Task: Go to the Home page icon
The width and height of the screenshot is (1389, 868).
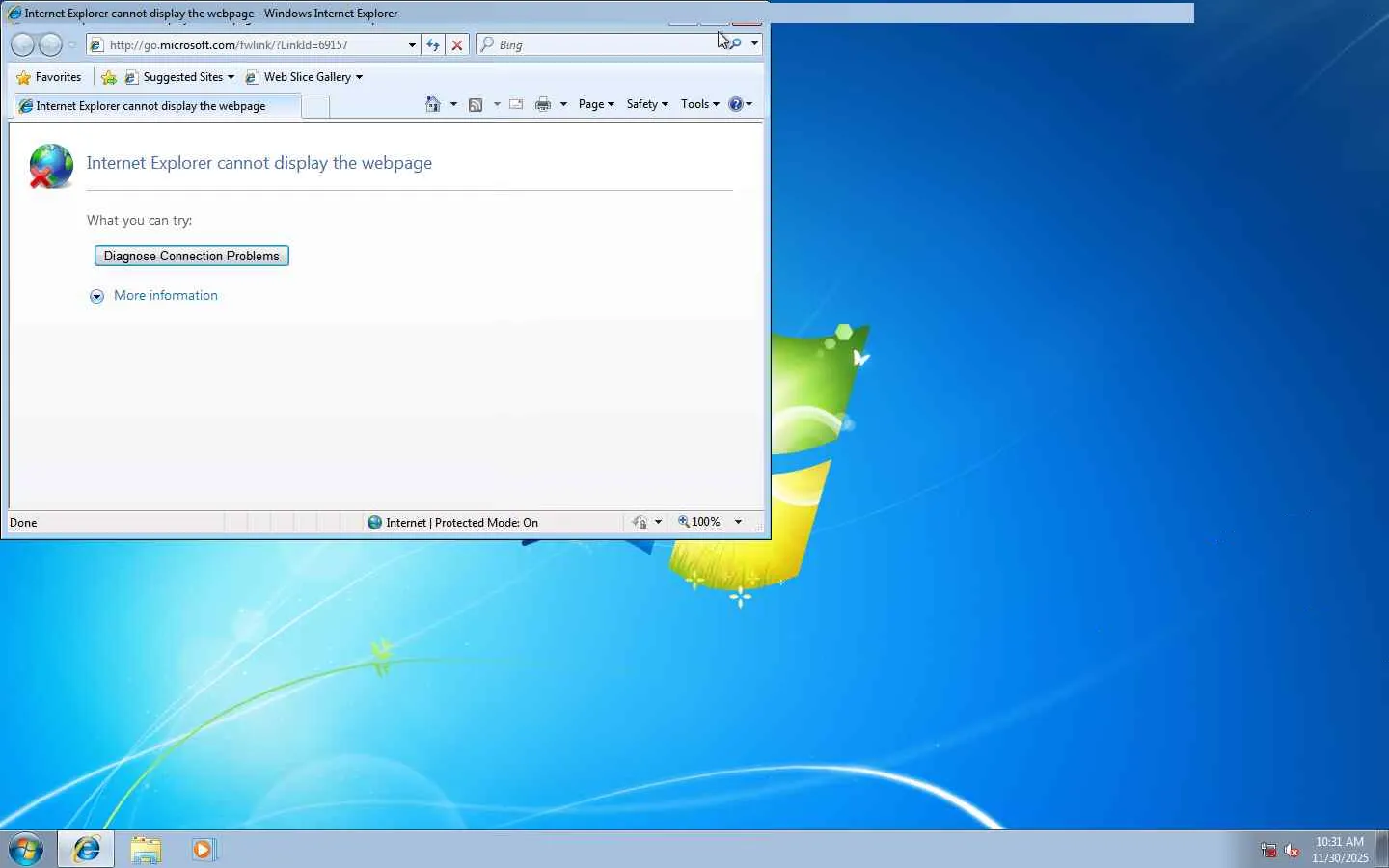Action: tap(433, 104)
